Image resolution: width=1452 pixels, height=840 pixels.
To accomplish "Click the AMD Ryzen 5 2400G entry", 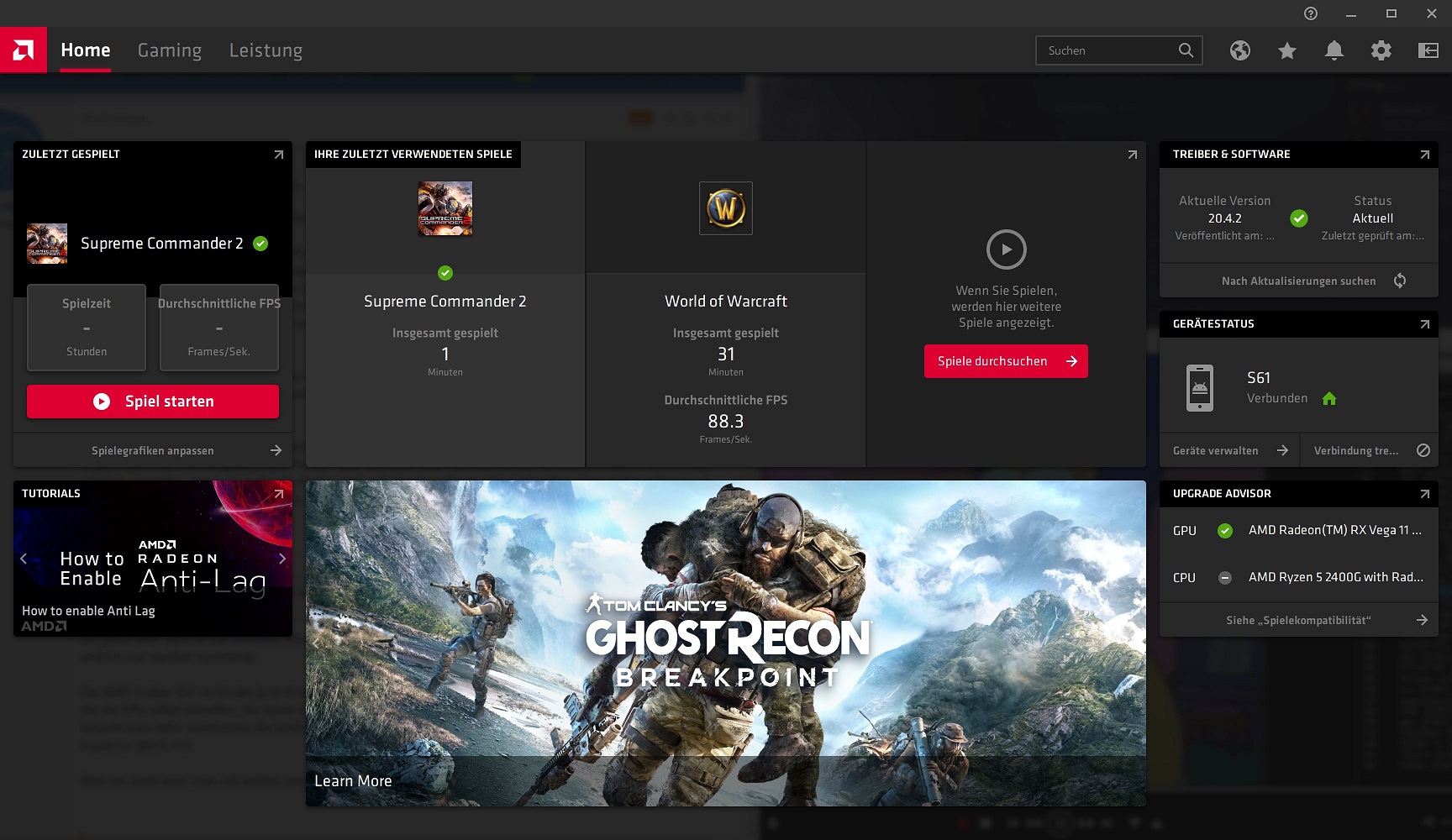I will pyautogui.click(x=1336, y=577).
